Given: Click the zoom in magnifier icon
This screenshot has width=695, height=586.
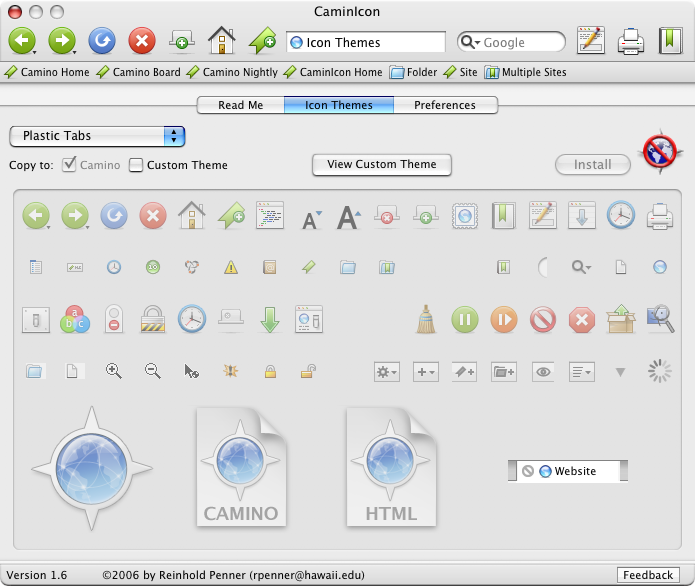Looking at the screenshot, I should (x=113, y=371).
